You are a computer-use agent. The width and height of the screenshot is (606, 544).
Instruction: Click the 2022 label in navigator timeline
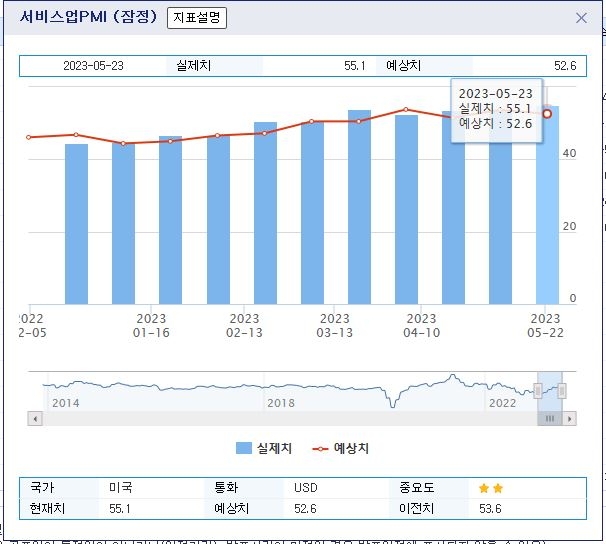502,403
